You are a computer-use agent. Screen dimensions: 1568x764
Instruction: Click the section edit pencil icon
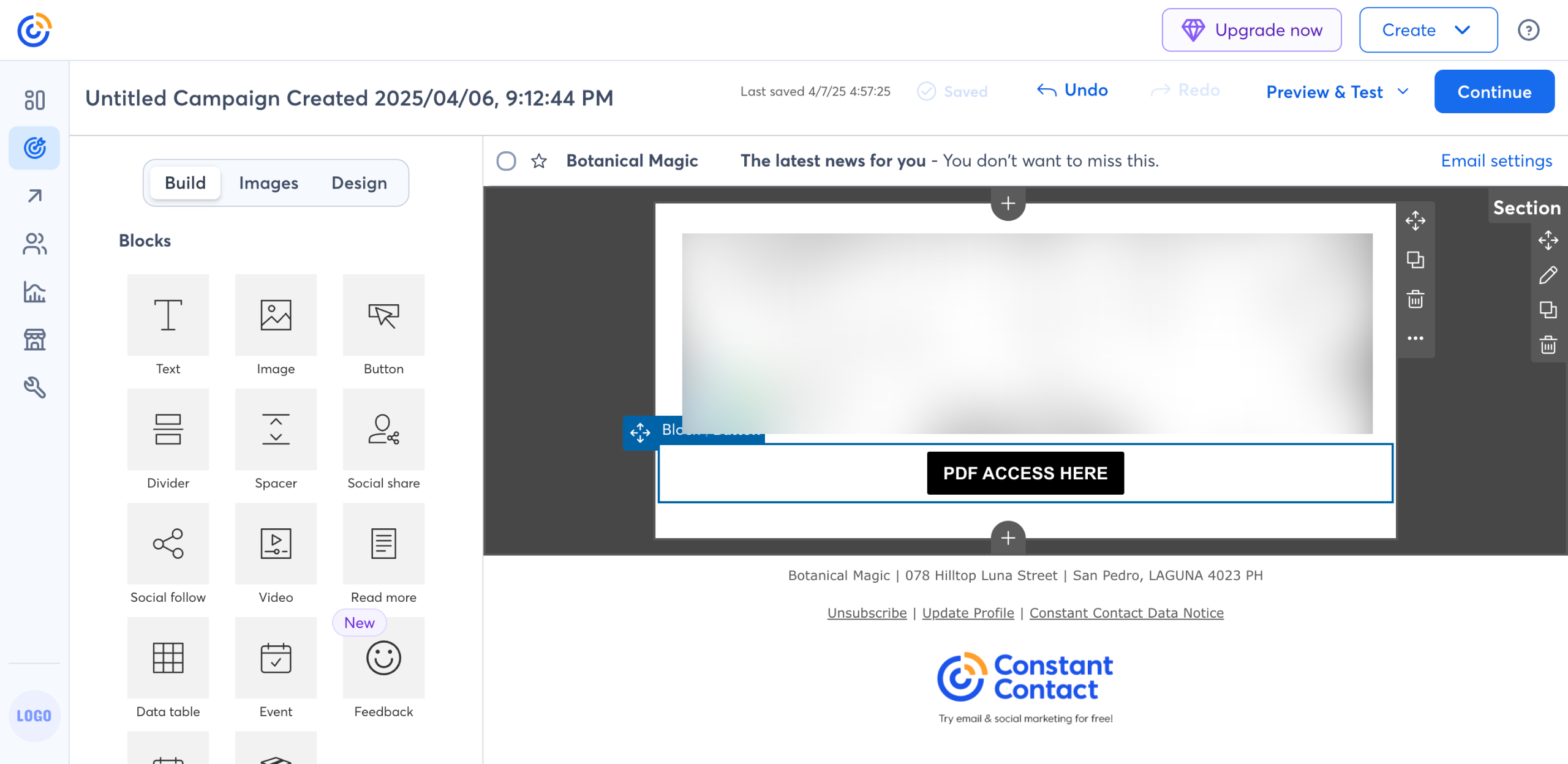pos(1548,275)
